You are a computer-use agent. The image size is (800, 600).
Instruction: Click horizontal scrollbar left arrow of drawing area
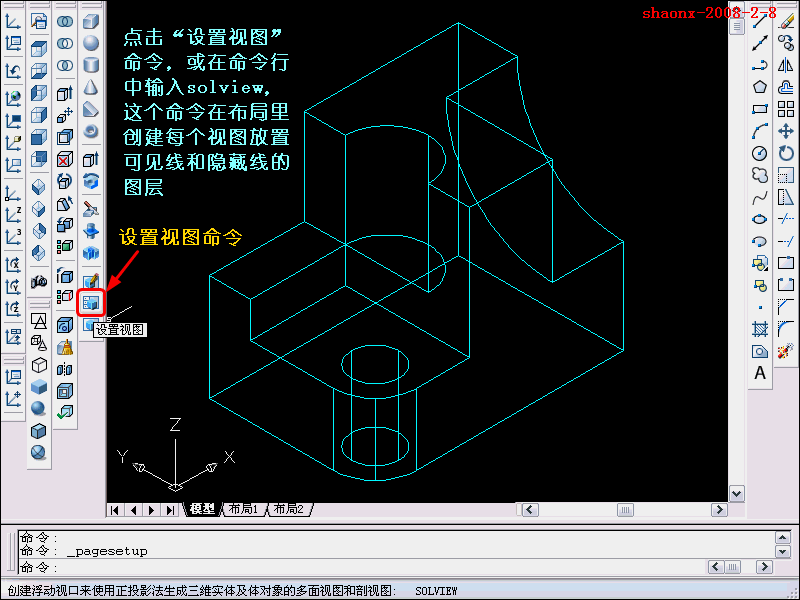(530, 510)
